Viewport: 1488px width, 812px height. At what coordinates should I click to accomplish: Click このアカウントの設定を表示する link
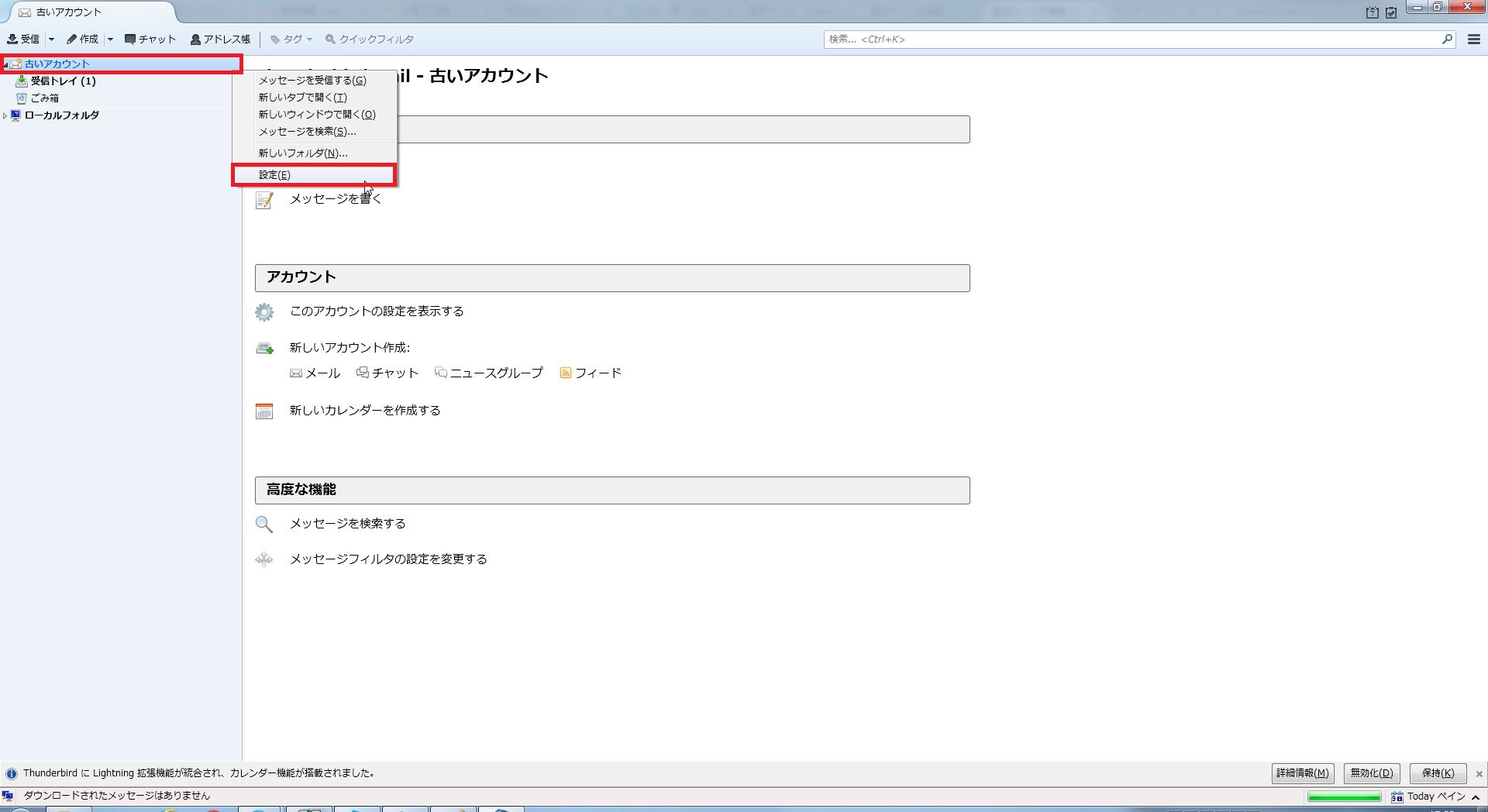[x=377, y=311]
